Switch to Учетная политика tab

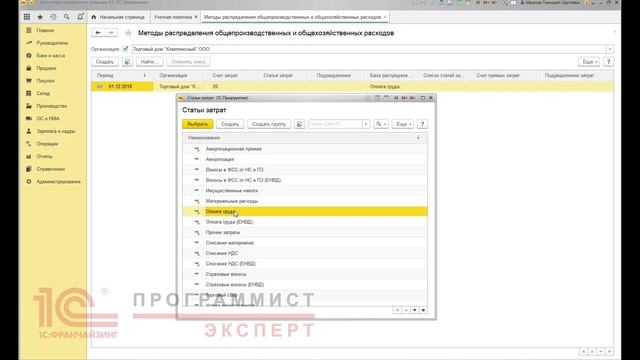tap(173, 17)
